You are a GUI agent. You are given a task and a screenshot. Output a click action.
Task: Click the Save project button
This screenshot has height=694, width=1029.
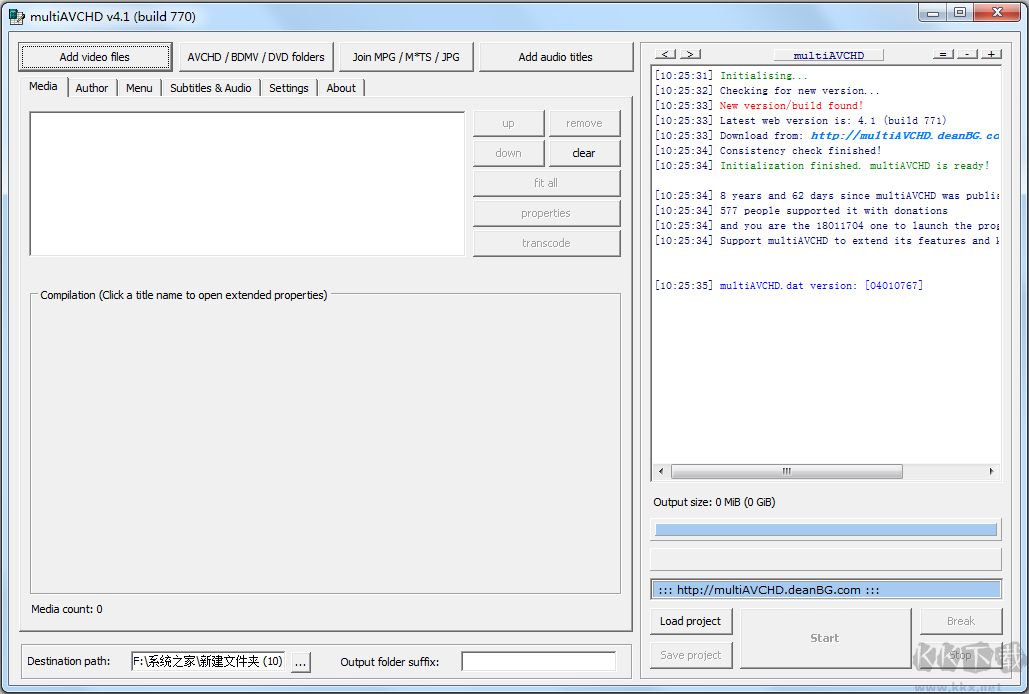(x=691, y=655)
